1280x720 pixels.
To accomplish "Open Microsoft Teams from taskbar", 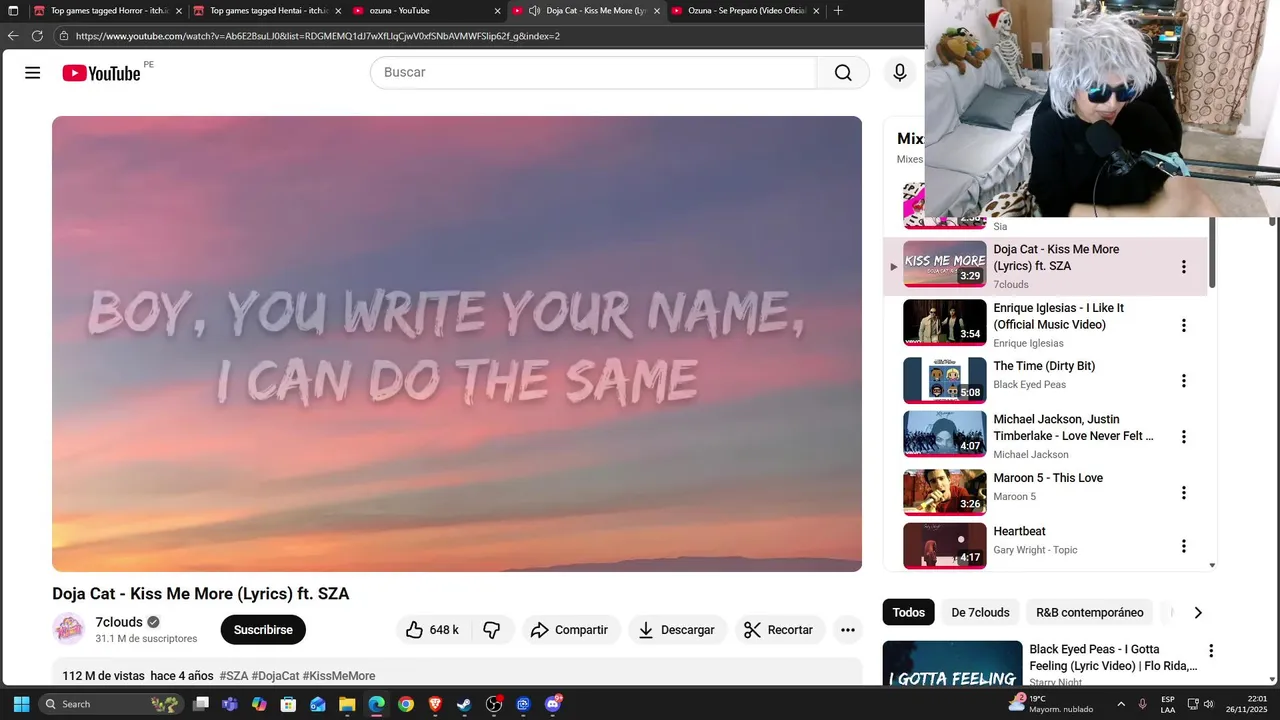I will 230,704.
